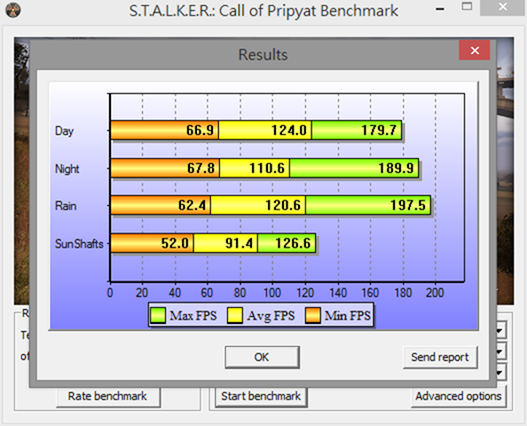Viewport: 527px width, 426px height.
Task: Click OK in the Results dialog
Action: (262, 357)
